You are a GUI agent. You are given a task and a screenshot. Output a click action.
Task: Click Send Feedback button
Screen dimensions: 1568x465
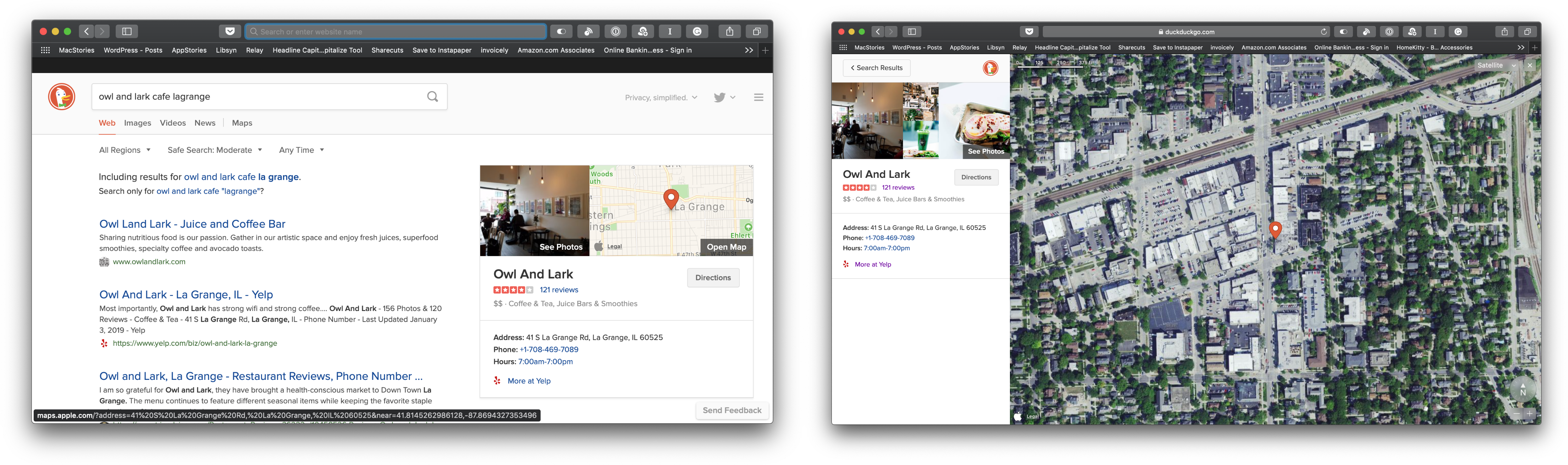coord(732,411)
